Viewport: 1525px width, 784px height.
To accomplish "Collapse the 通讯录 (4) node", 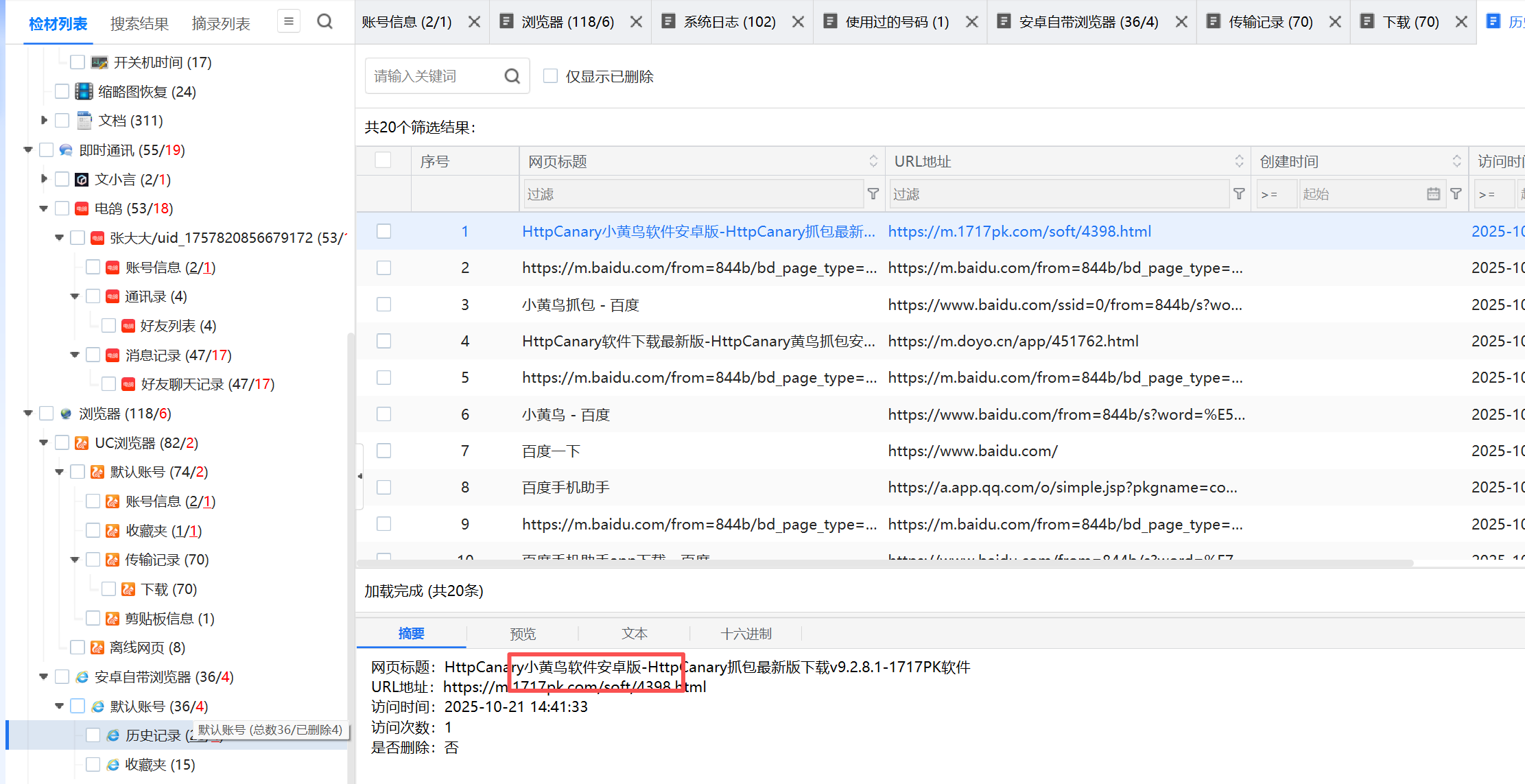I will click(75, 296).
